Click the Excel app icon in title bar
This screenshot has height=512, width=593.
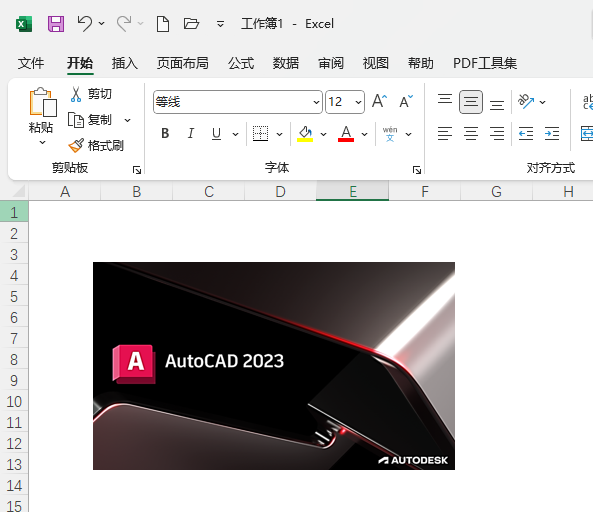pyautogui.click(x=24, y=24)
